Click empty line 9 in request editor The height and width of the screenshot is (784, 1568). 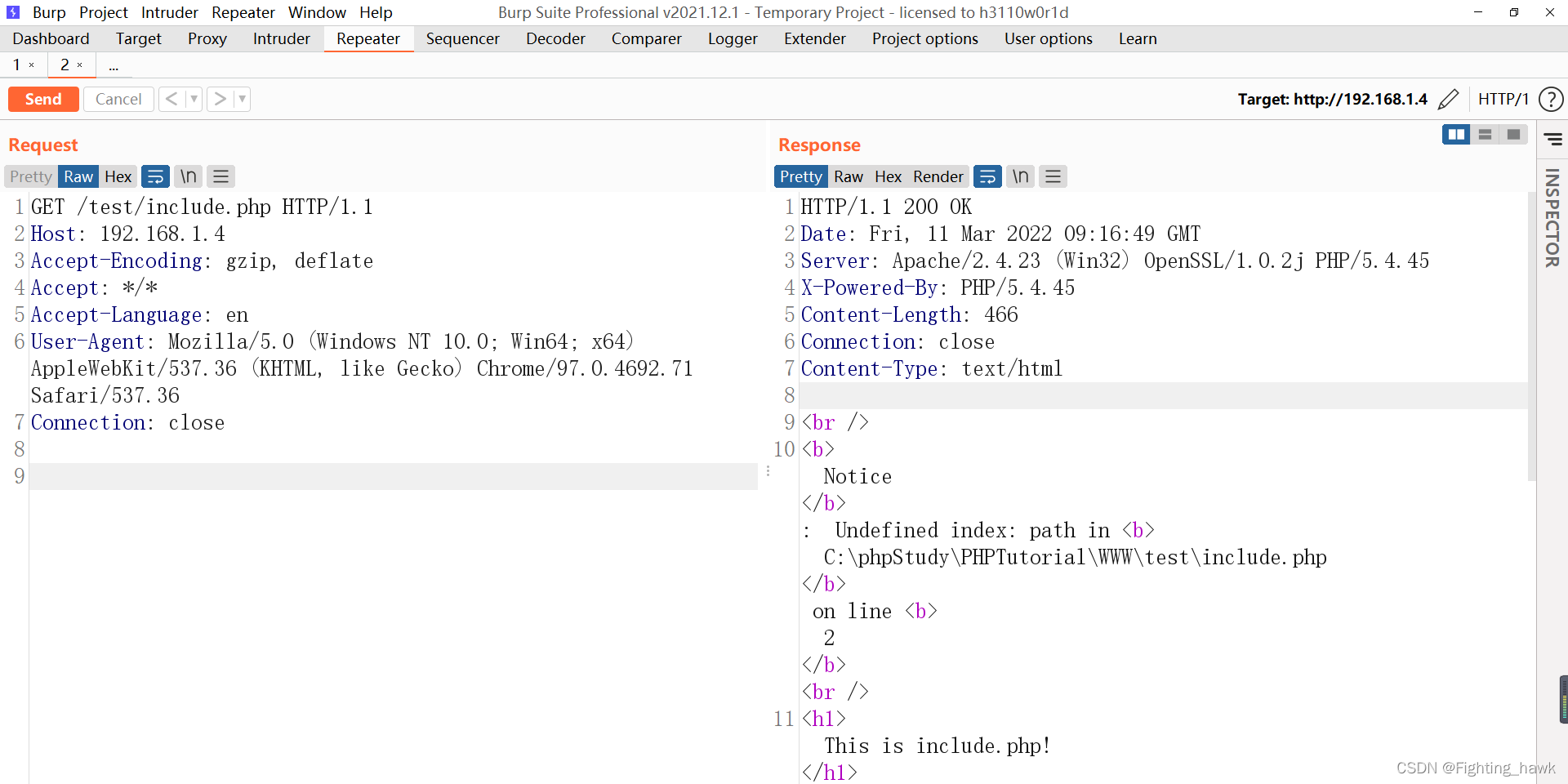coord(394,476)
